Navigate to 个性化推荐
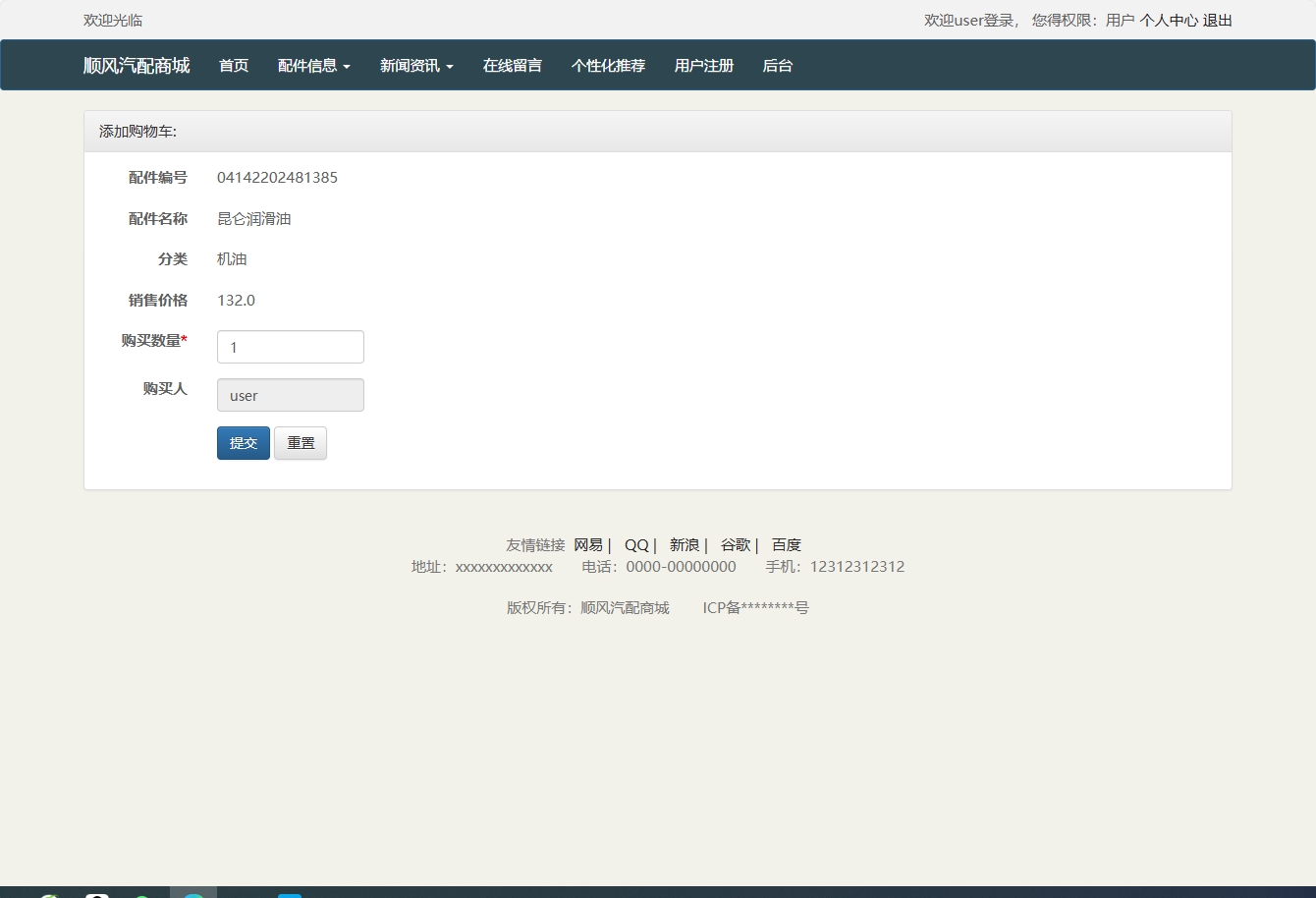 coord(608,66)
